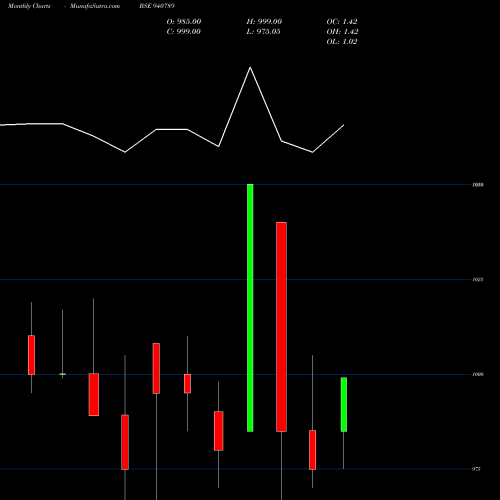Click the 'BSE 940789' symbol text
This screenshot has height=500, width=500.
click(x=157, y=6)
